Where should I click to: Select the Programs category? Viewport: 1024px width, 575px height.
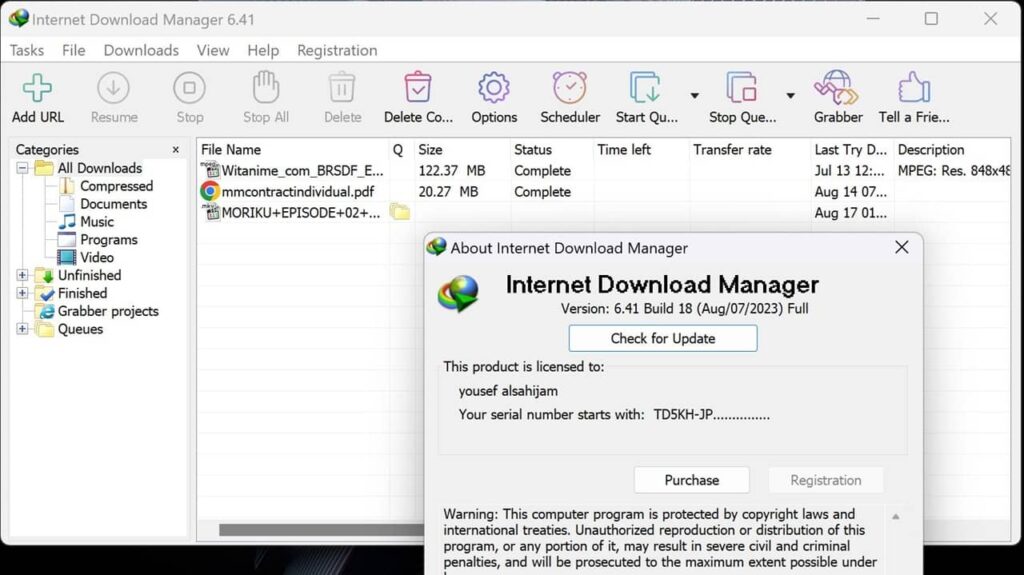coord(108,240)
